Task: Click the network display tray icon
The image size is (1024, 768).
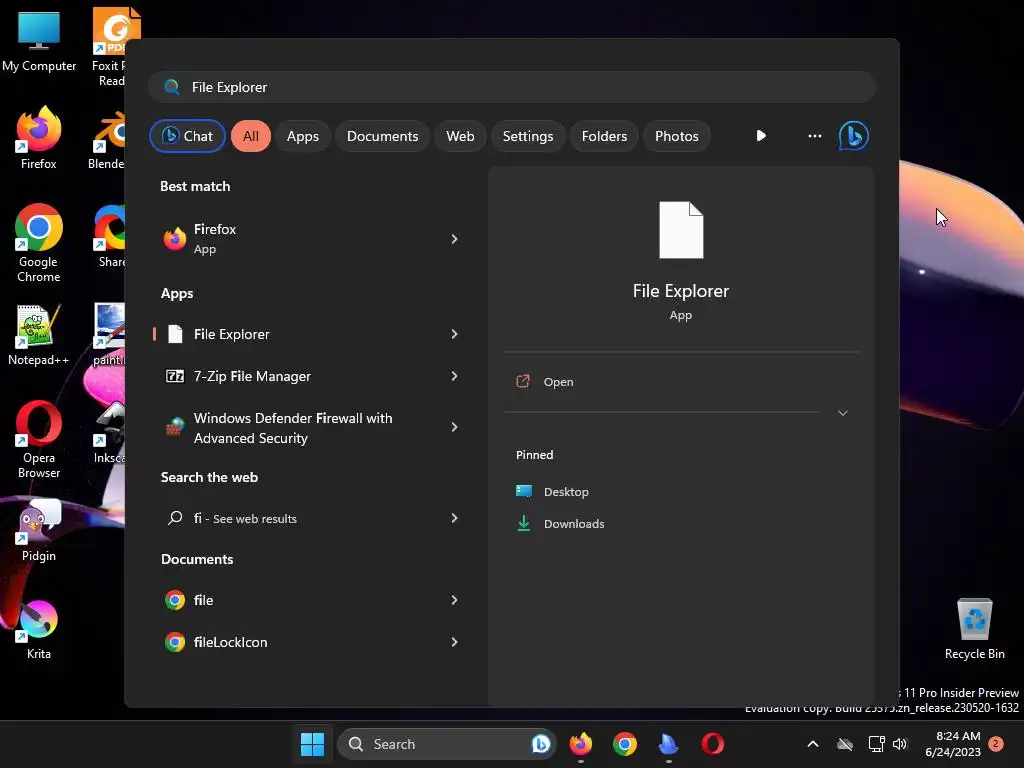Action: tap(876, 744)
